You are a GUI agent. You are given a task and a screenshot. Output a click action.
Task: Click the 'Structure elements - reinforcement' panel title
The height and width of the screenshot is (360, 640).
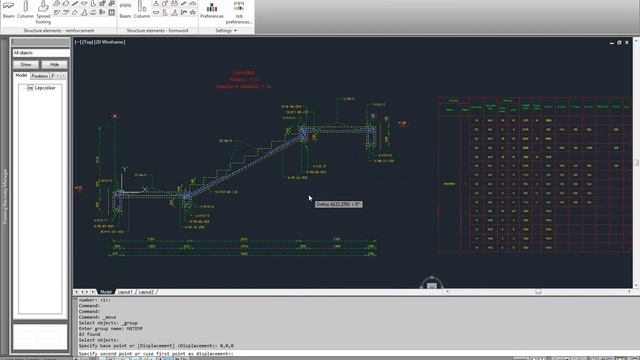pos(59,31)
